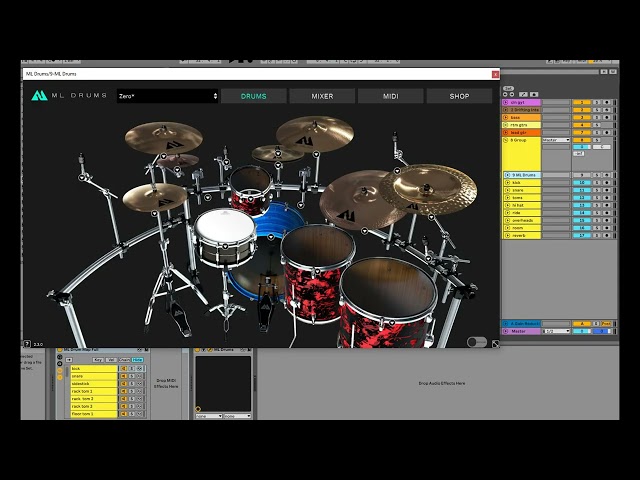640x480 pixels.
Task: Mute the floor tom 1 chain speaker icon
Action: tap(123, 414)
